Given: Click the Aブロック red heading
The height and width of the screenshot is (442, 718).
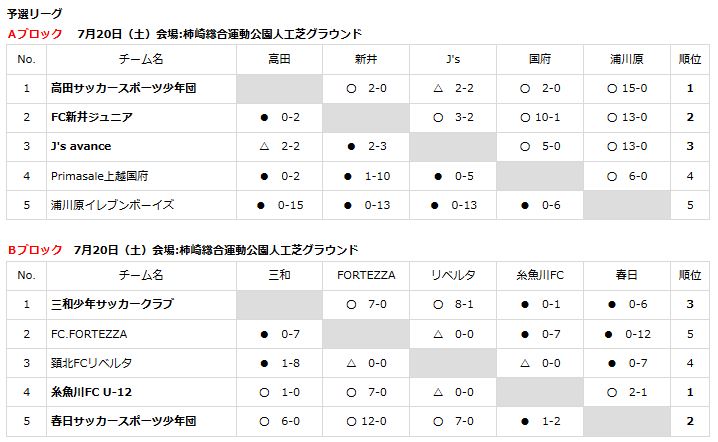Looking at the screenshot, I should [35, 34].
